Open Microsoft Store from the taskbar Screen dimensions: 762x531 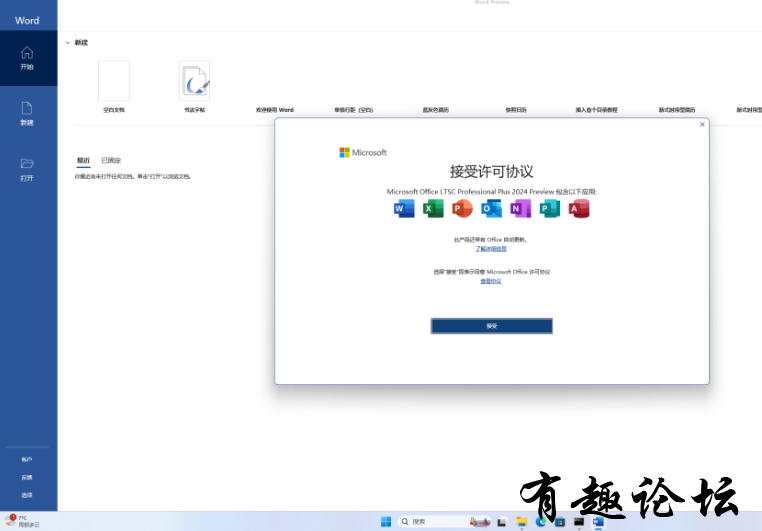click(560, 522)
